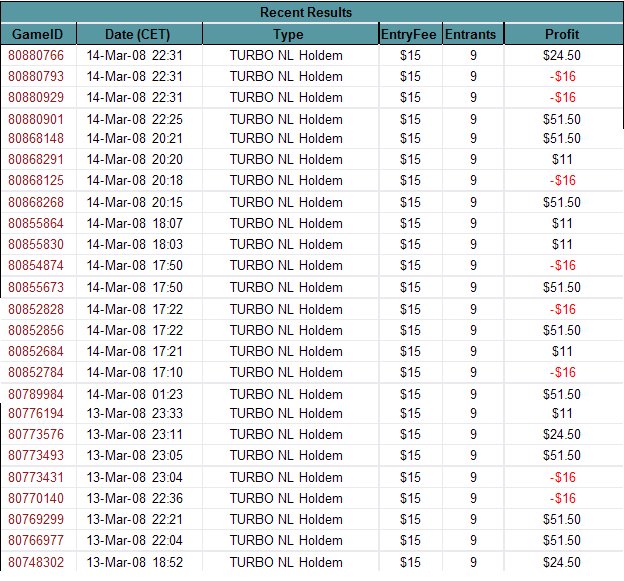The width and height of the screenshot is (624, 581).
Task: Open game ID 80852856 link
Action: pos(36,331)
